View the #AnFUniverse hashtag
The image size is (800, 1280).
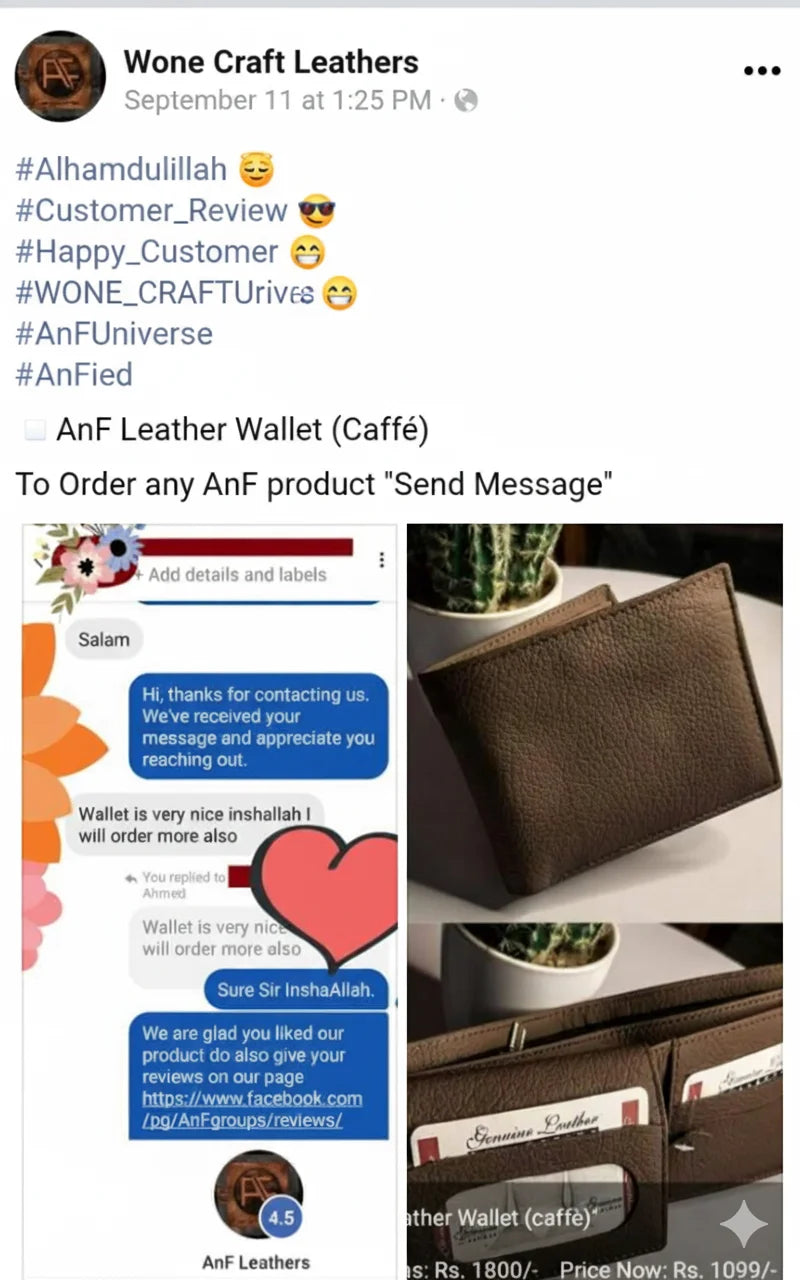pyautogui.click(x=114, y=333)
